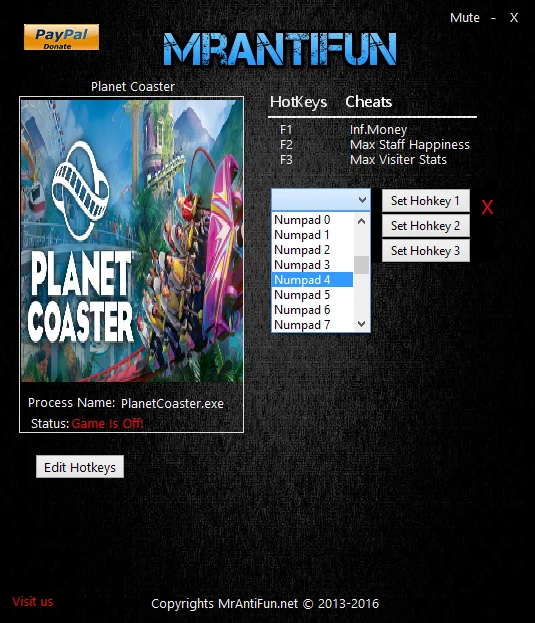Click the list scrollbar down arrow
The width and height of the screenshot is (535, 623).
pyautogui.click(x=361, y=324)
